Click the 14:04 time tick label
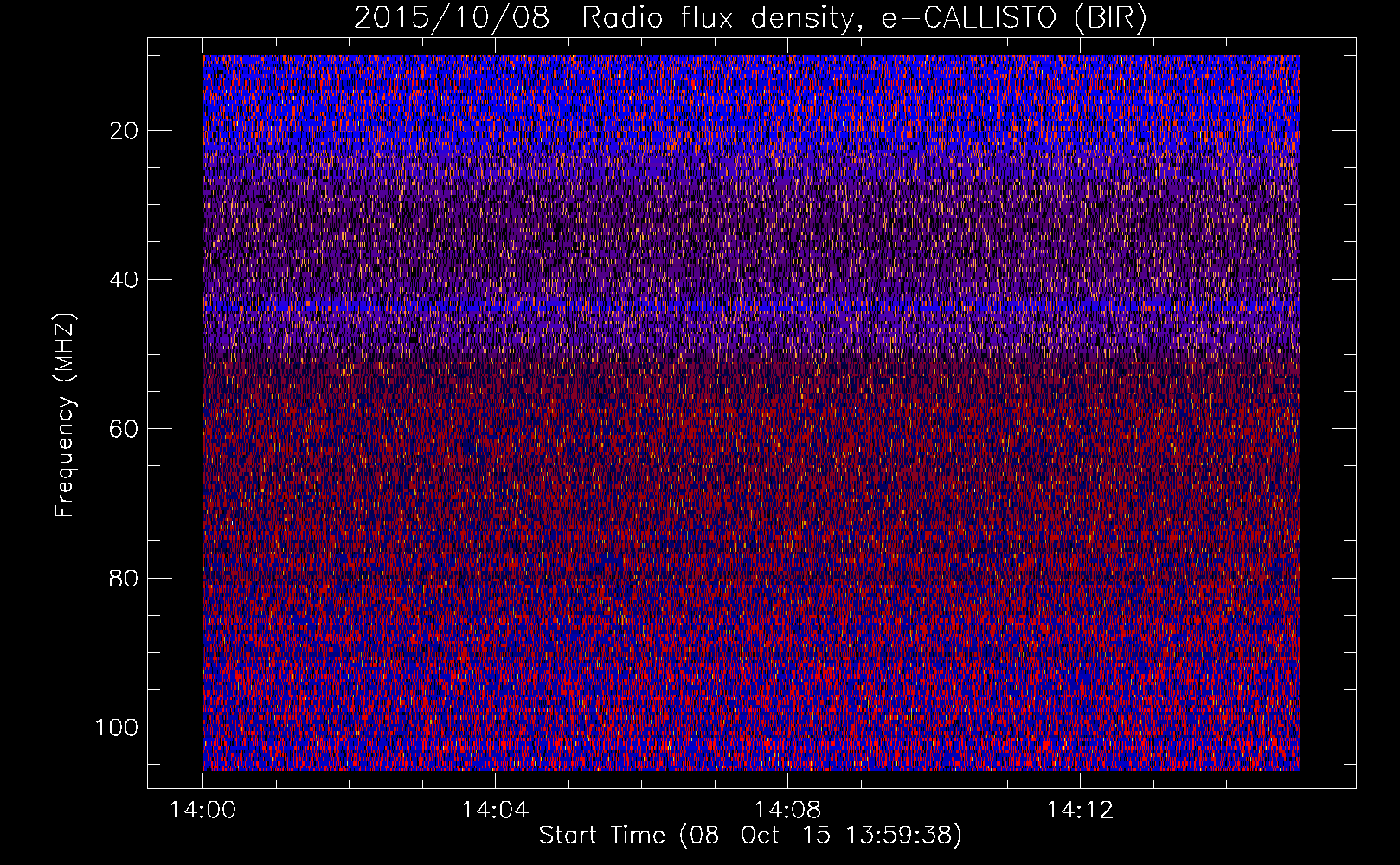Image resolution: width=1400 pixels, height=865 pixels. click(x=495, y=810)
